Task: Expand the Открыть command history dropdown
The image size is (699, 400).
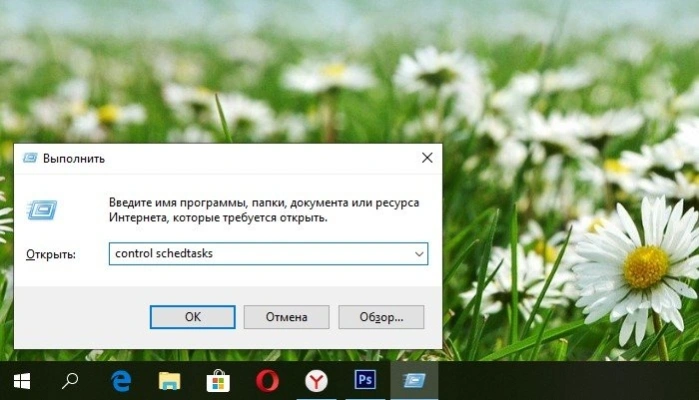Action: pos(419,254)
